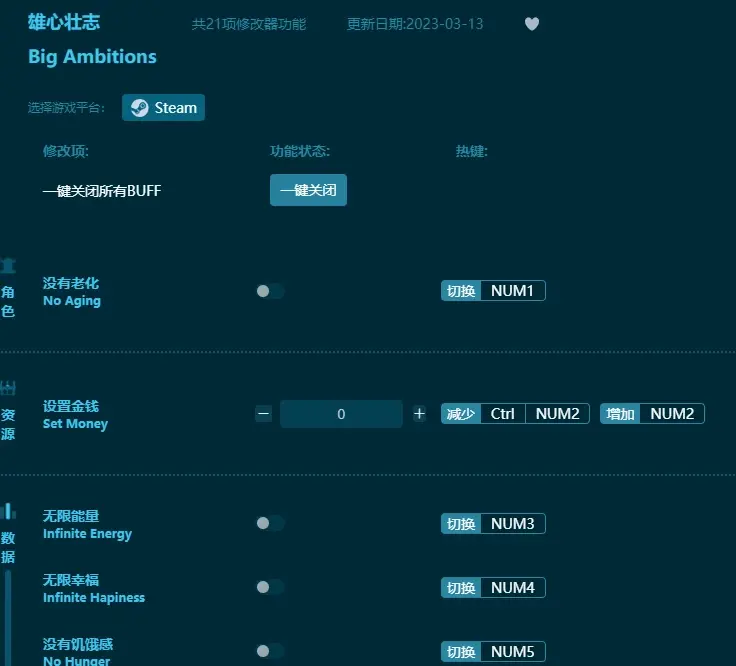736x666 pixels.
Task: Click the NUM1 hotkey for No Aging
Action: pyautogui.click(x=513, y=291)
